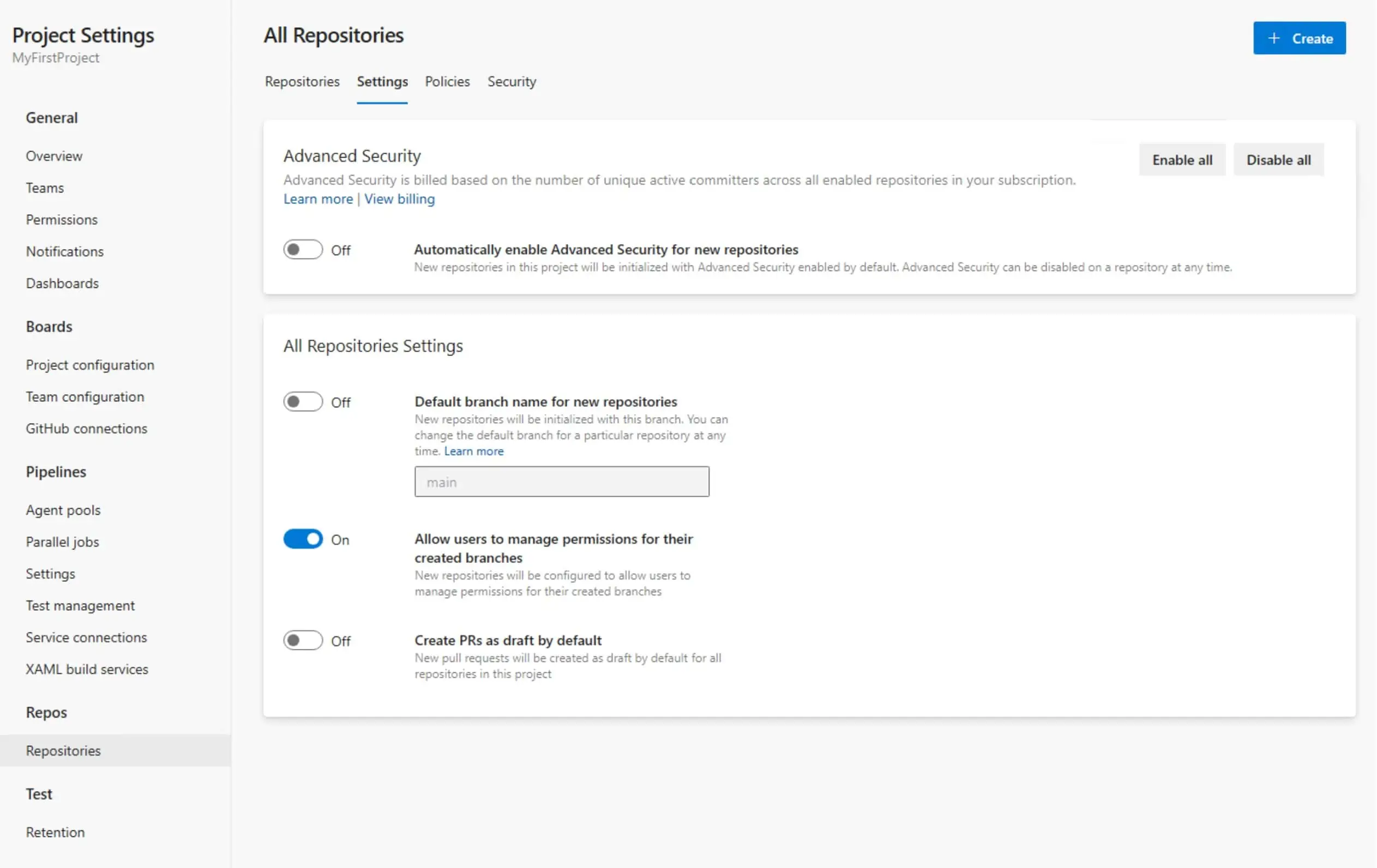This screenshot has width=1377, height=868.
Task: Click the Policies tab header
Action: click(x=447, y=81)
